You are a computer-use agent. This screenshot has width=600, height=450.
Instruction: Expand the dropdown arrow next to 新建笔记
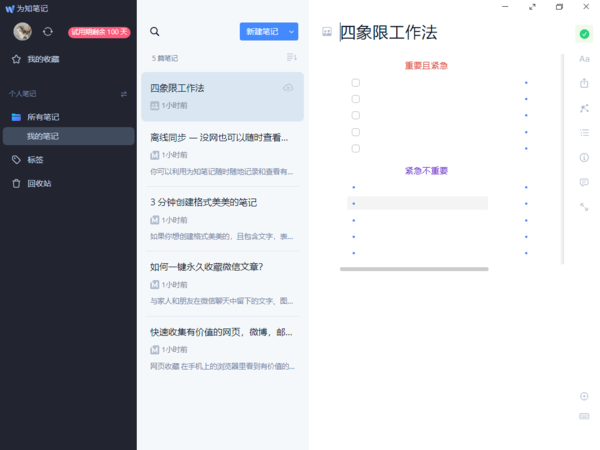[x=291, y=32]
